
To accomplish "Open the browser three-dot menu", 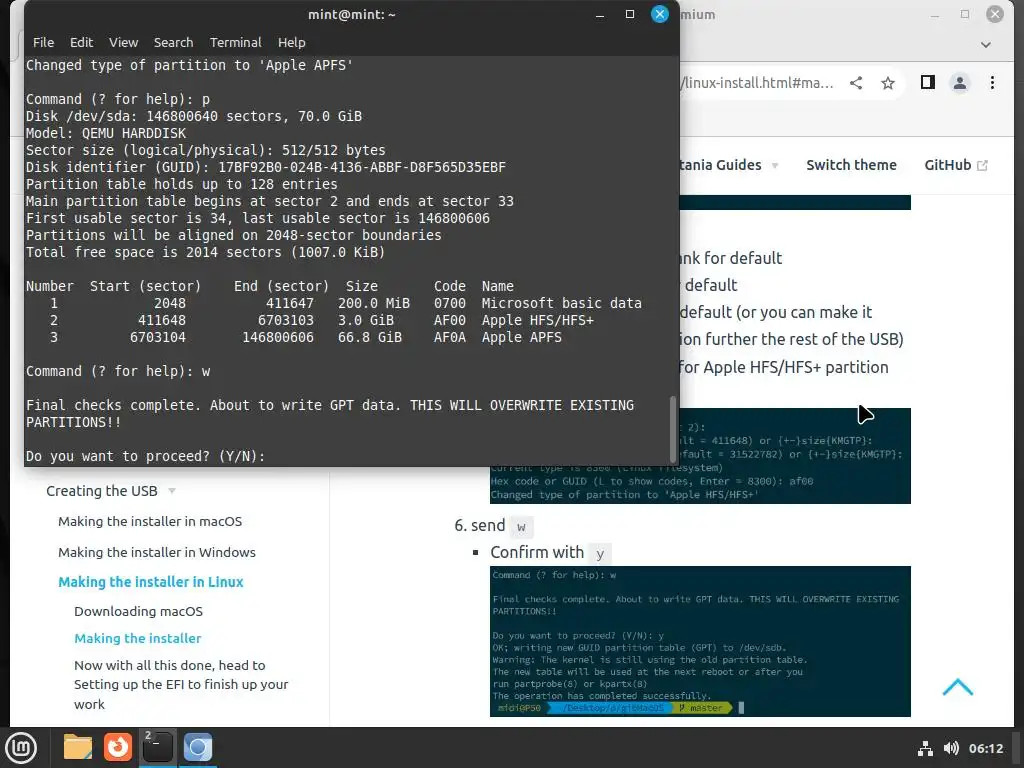I will pyautogui.click(x=992, y=83).
